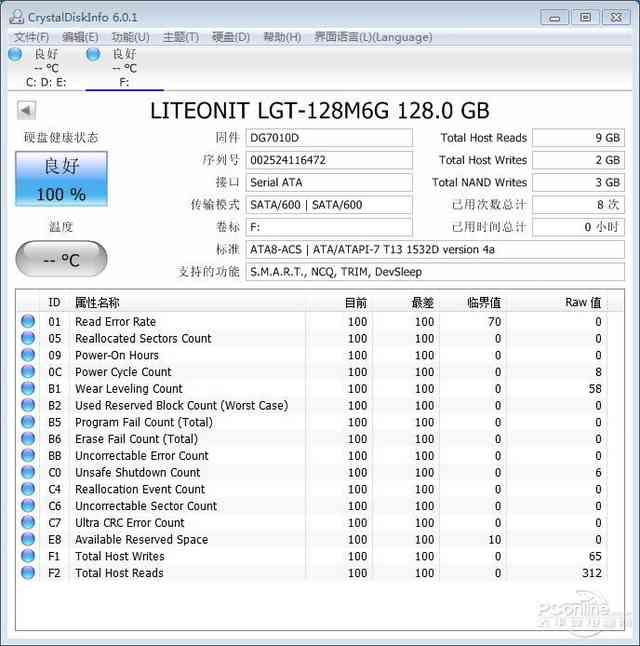Click status dot for Reallocation Event Count
This screenshot has width=640, height=646.
(28, 489)
